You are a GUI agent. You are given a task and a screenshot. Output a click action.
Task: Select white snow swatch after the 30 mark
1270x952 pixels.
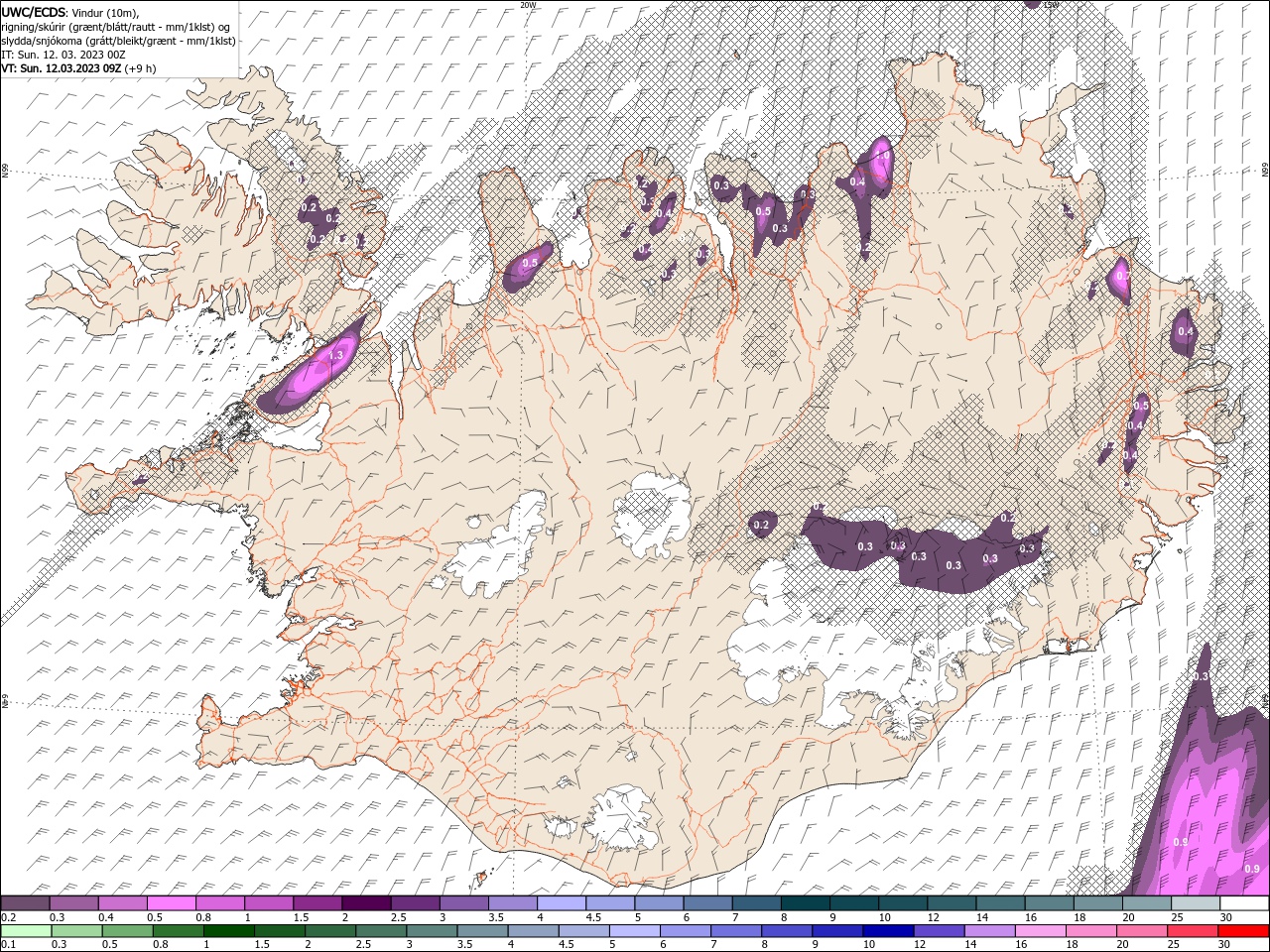[1244, 903]
